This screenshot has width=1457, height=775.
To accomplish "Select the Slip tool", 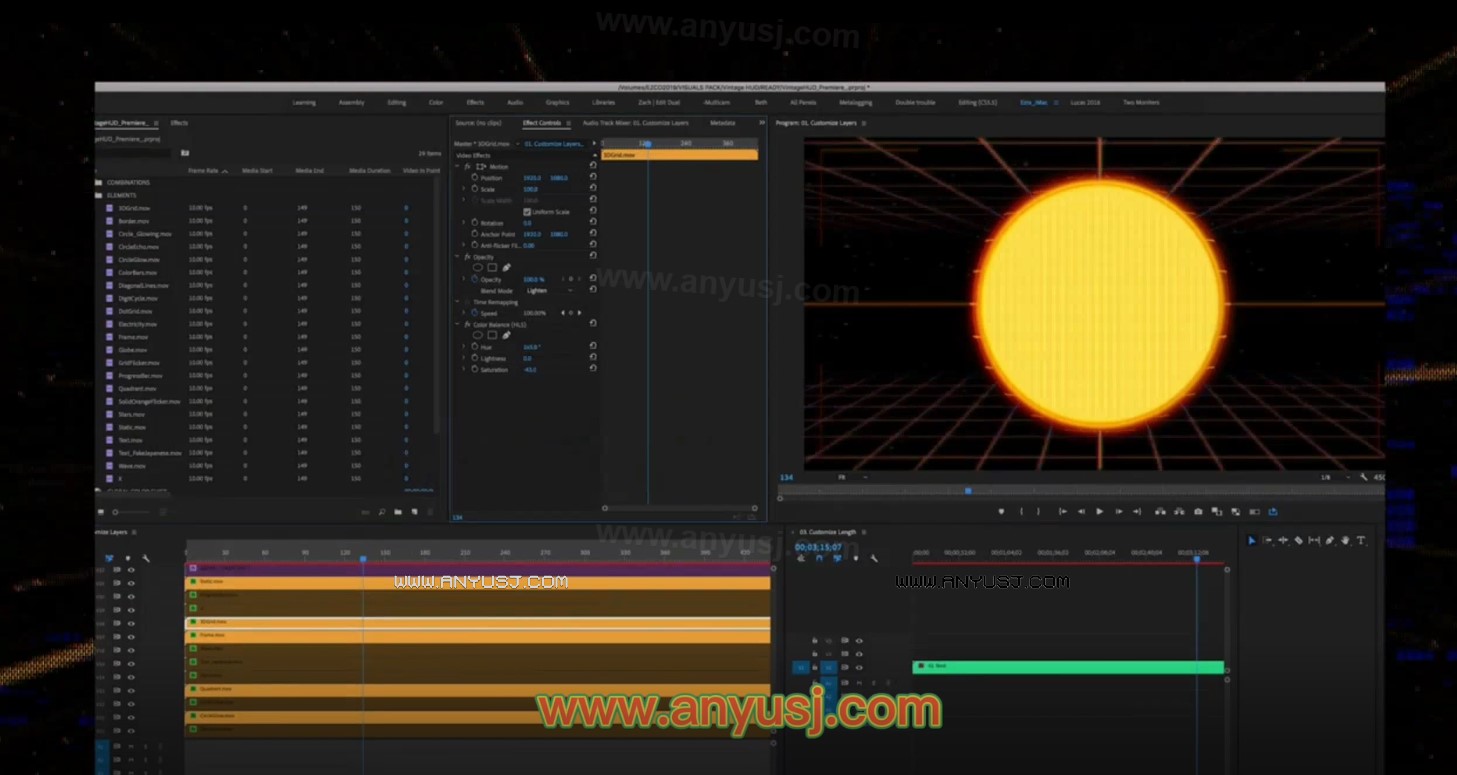I will [x=1314, y=541].
